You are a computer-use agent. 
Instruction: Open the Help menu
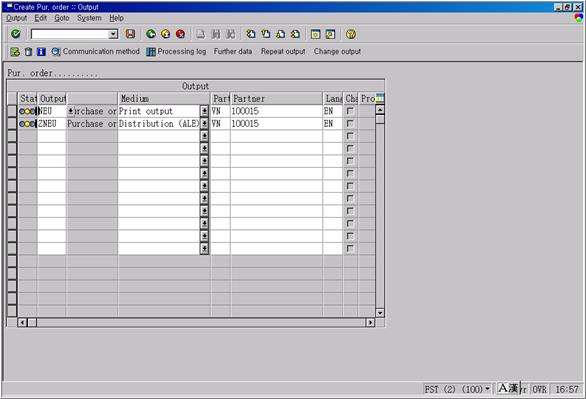pos(116,18)
